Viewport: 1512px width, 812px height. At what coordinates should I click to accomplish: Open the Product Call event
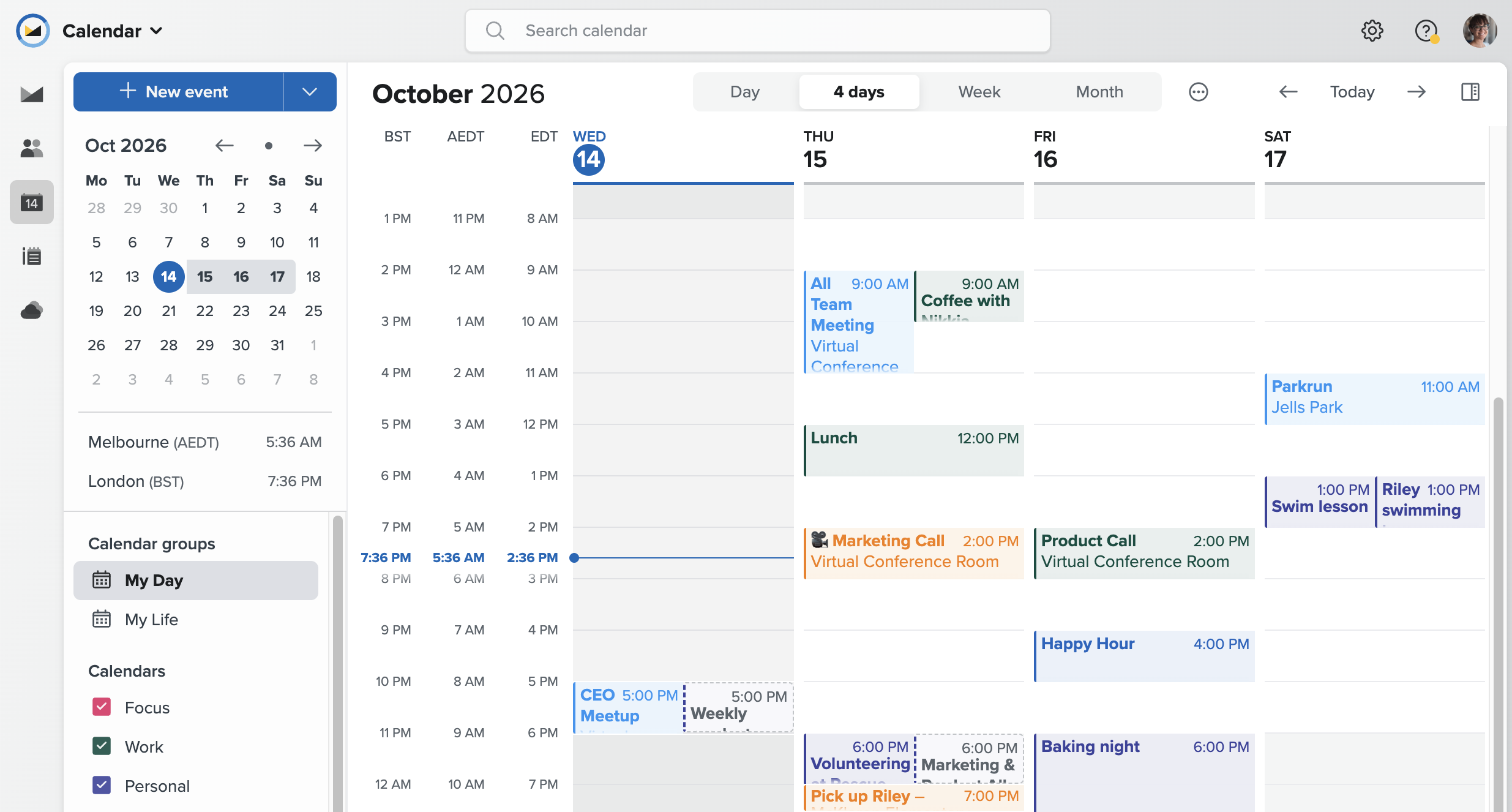(1144, 553)
